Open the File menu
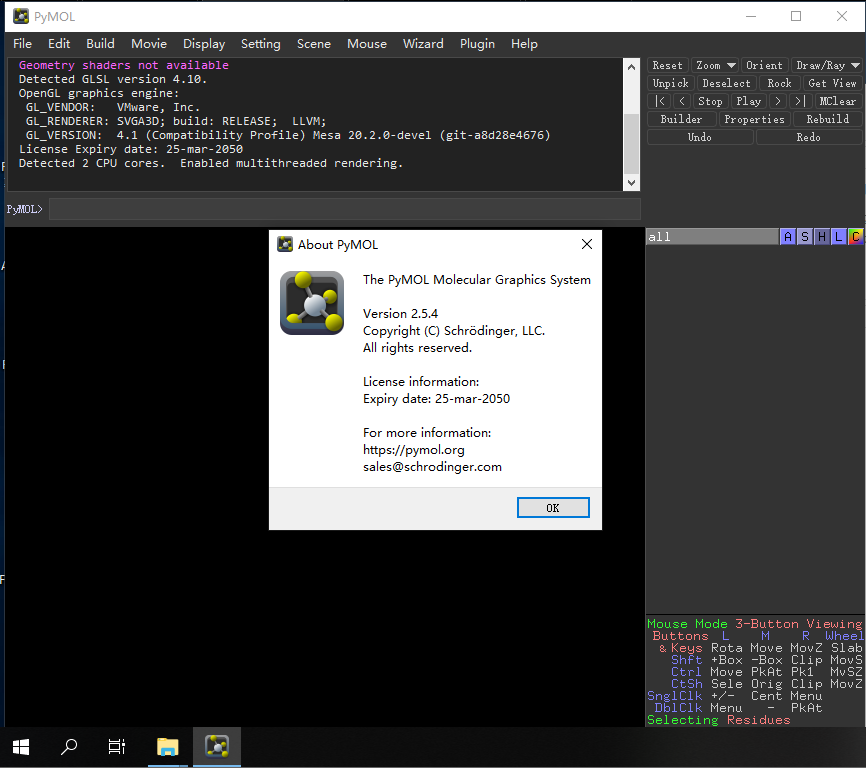Screen dimensions: 866x768 click(x=23, y=44)
